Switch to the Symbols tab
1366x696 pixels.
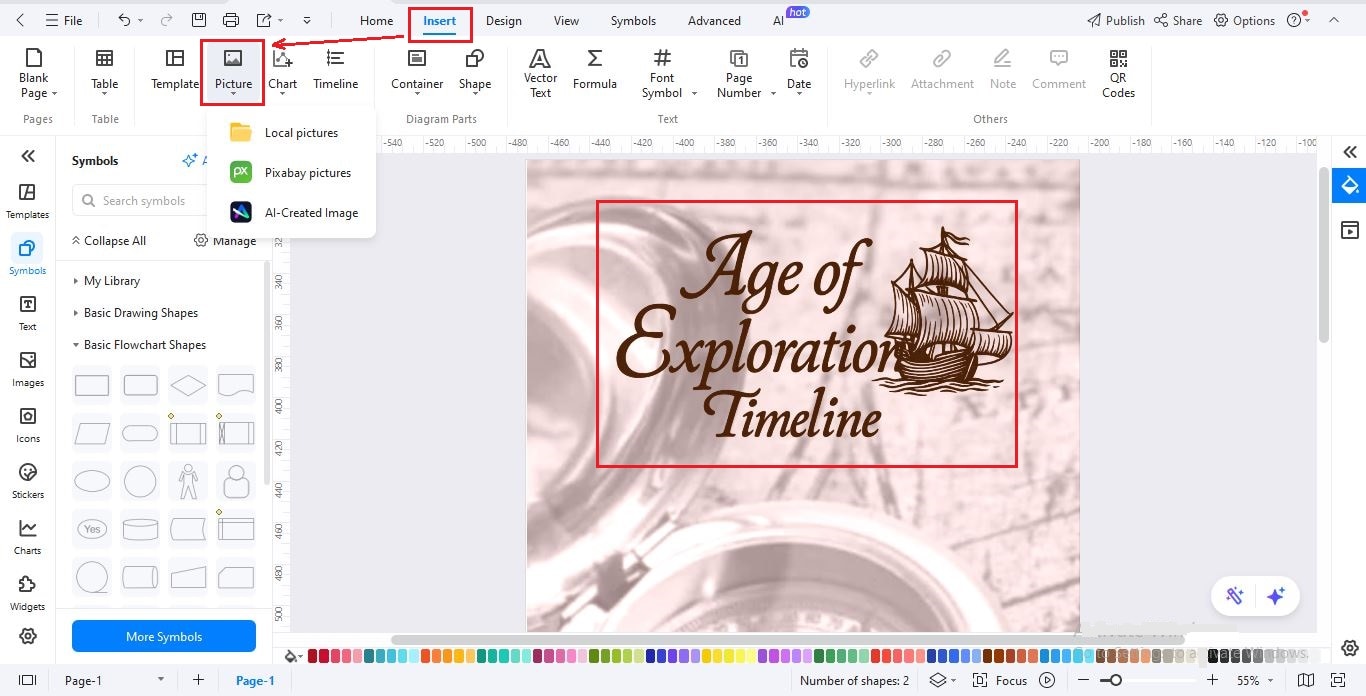pyautogui.click(x=633, y=20)
